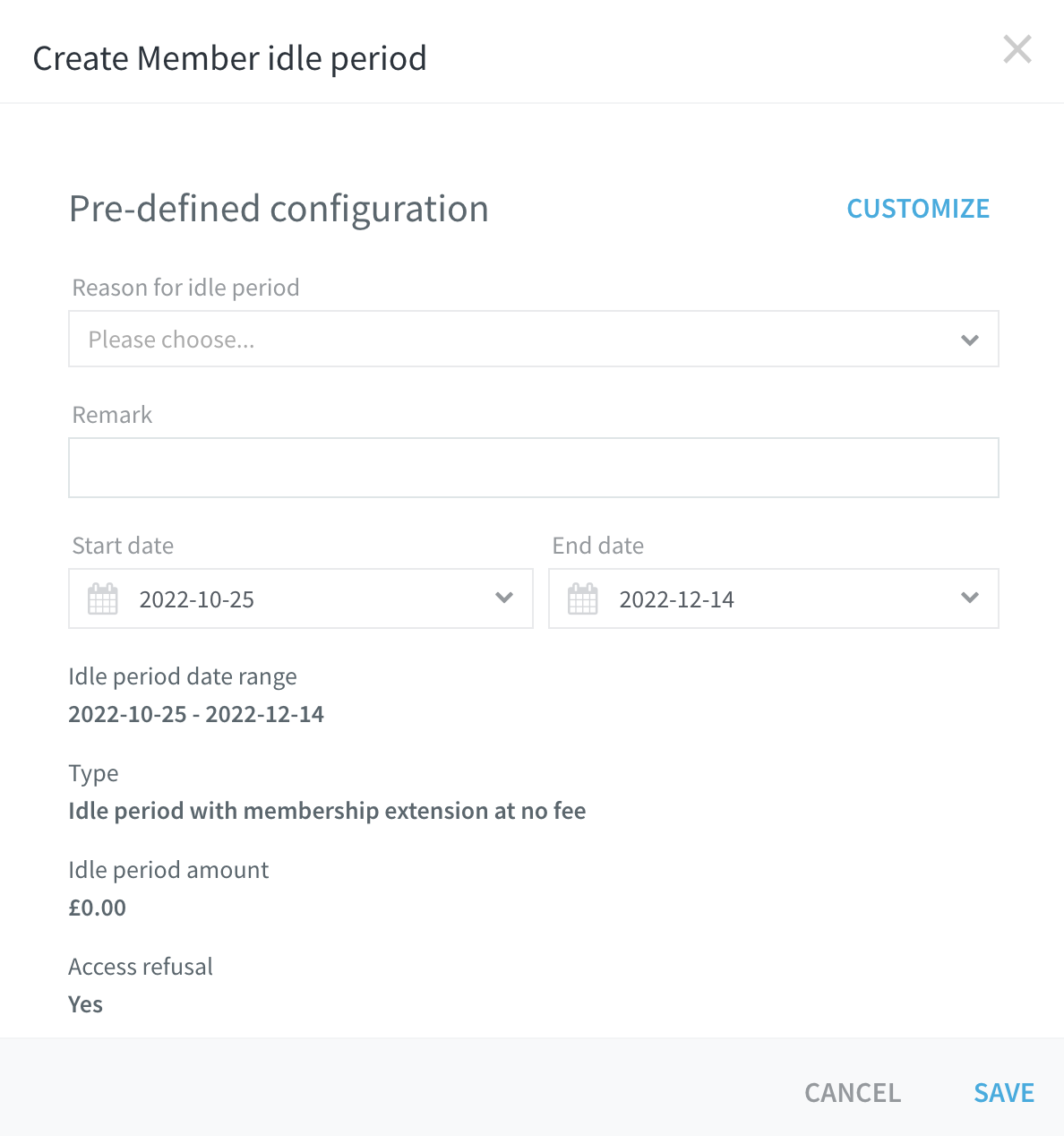The width and height of the screenshot is (1064, 1136).
Task: Click the 'Reason for idle period' label
Action: [185, 288]
